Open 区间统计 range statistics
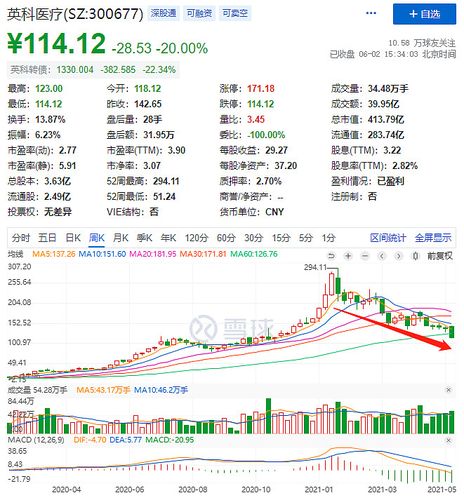Screen dimensions: 464x500 [x=388, y=238]
